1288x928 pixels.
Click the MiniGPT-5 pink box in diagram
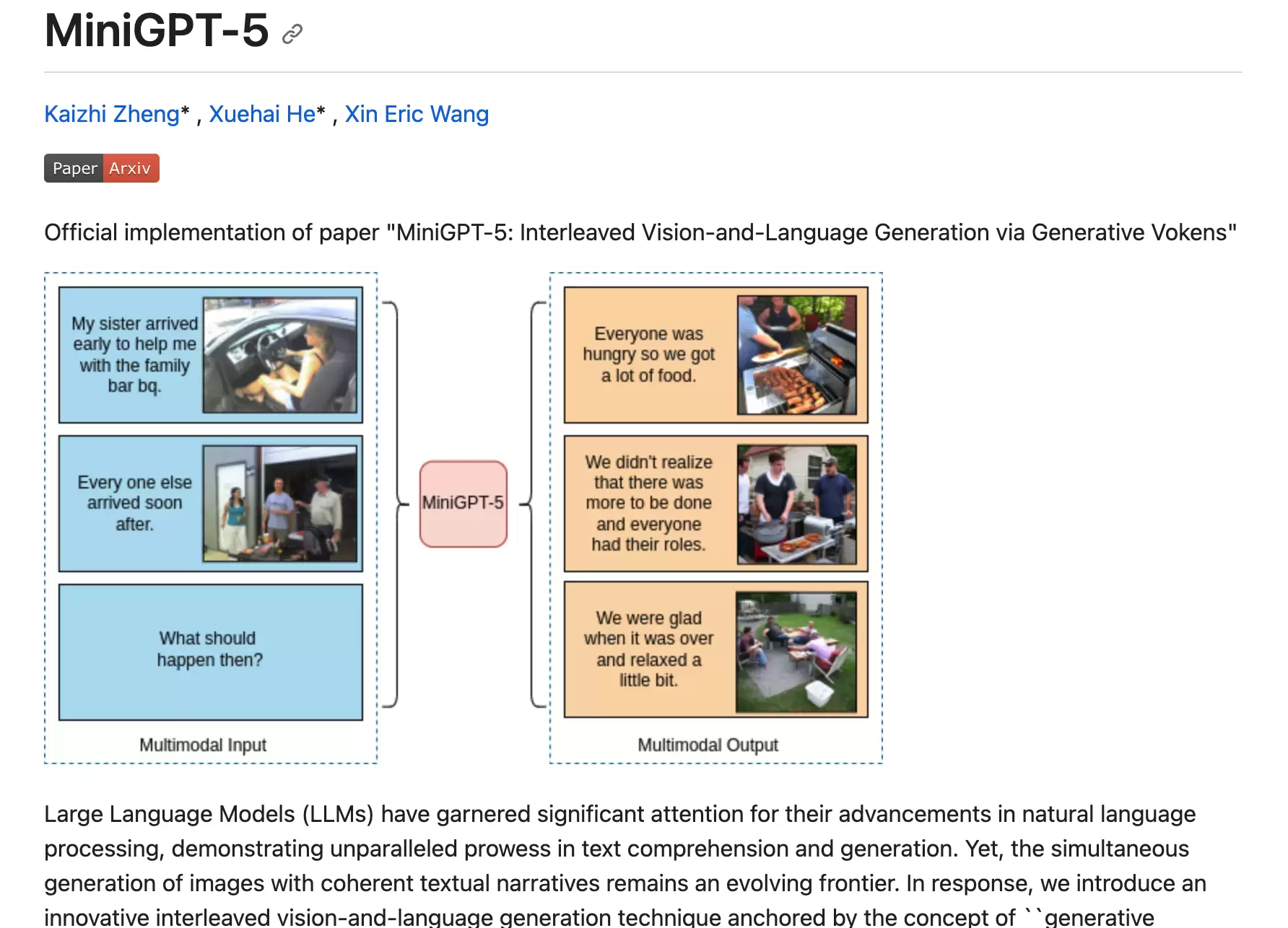point(464,503)
